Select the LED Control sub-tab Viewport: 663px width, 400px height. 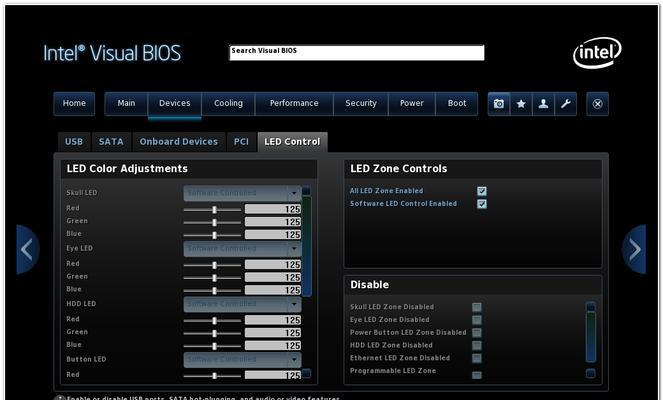coord(292,142)
